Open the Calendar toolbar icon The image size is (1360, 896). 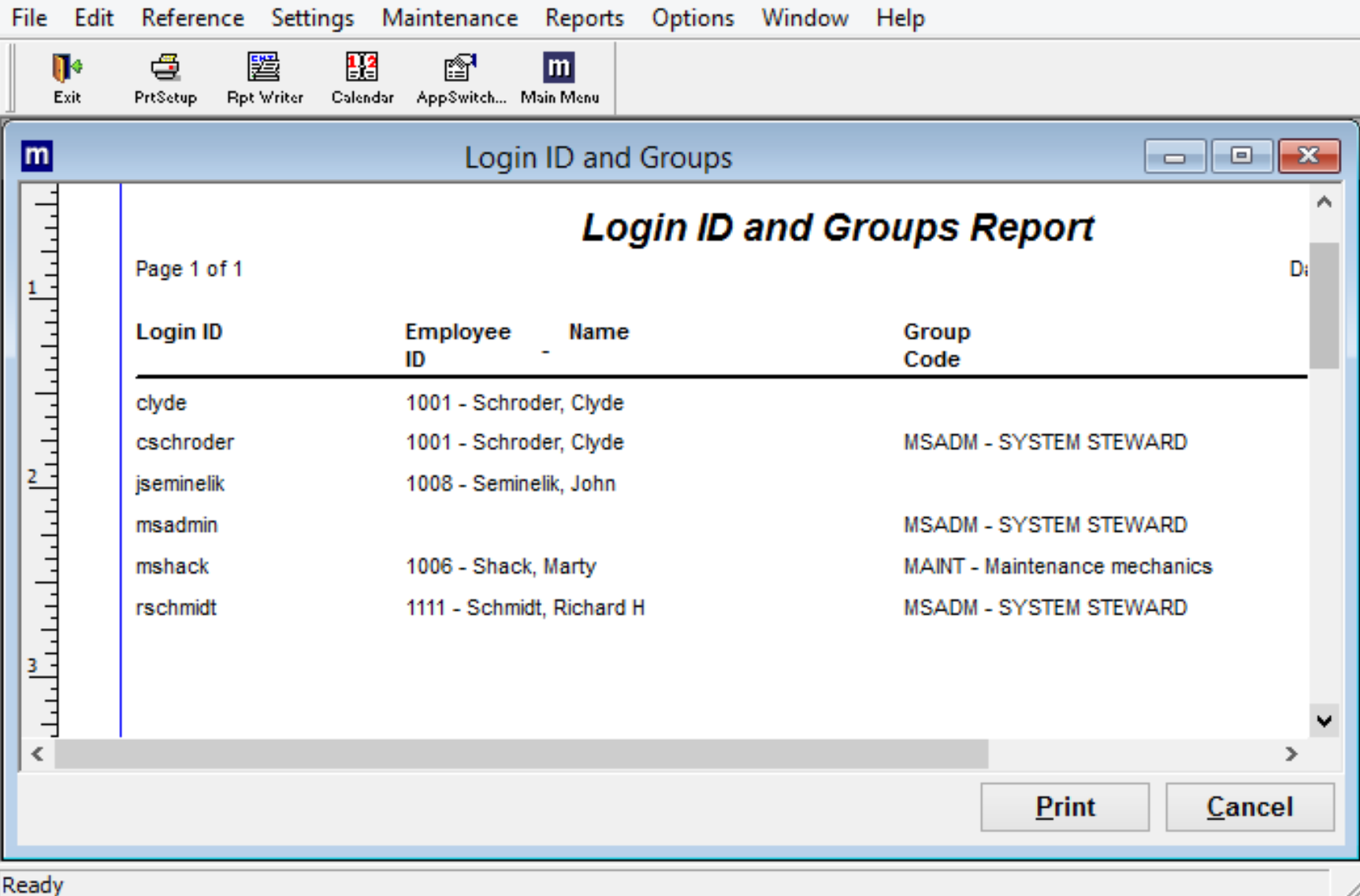point(362,77)
